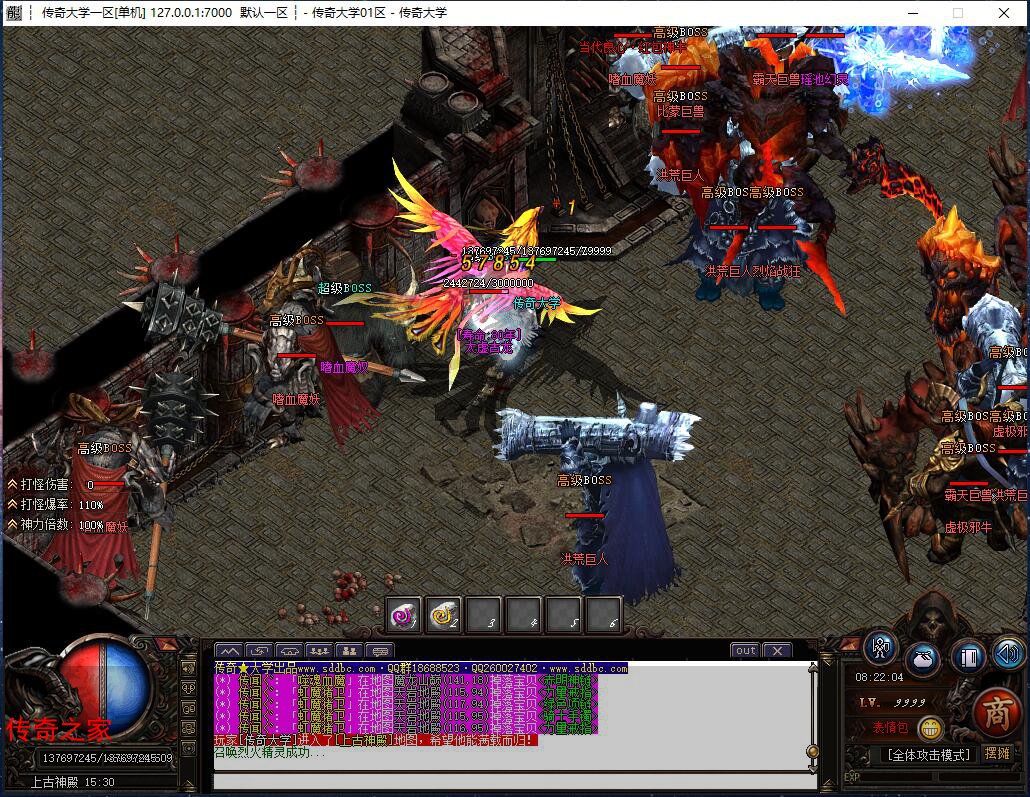Click the chat bubble toolbar icon

pos(380,650)
